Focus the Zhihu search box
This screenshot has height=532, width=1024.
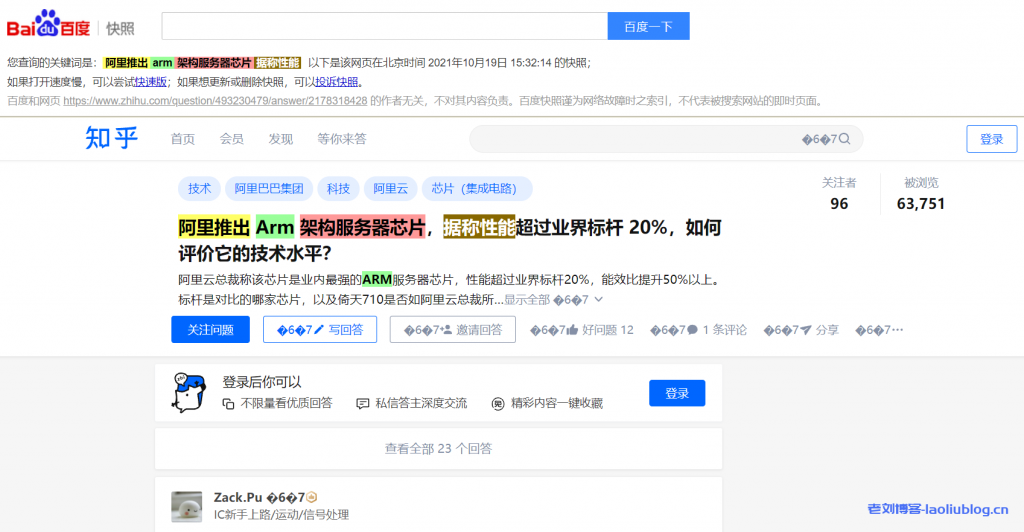[666, 139]
